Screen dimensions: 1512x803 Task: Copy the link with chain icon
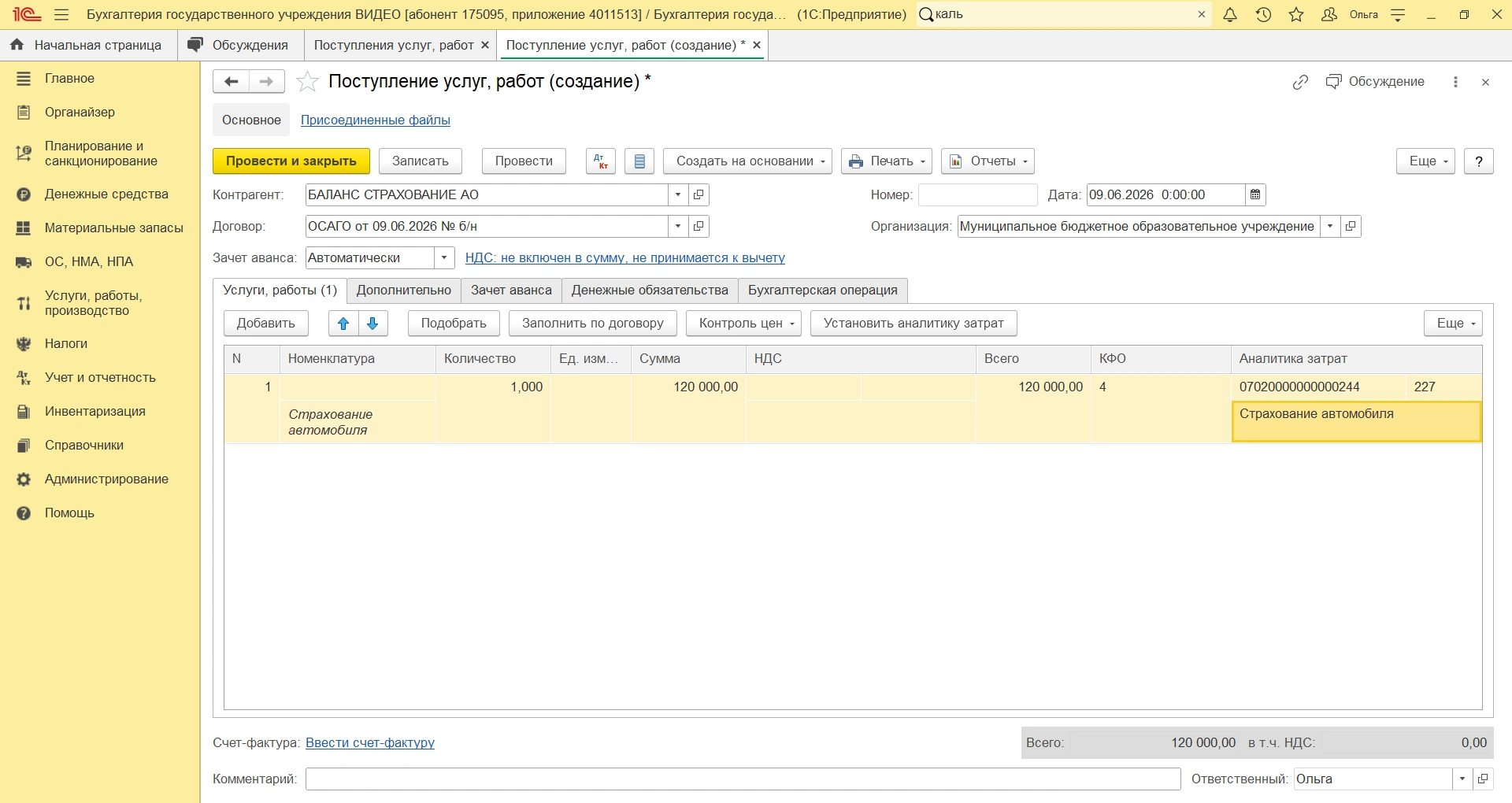(1300, 82)
